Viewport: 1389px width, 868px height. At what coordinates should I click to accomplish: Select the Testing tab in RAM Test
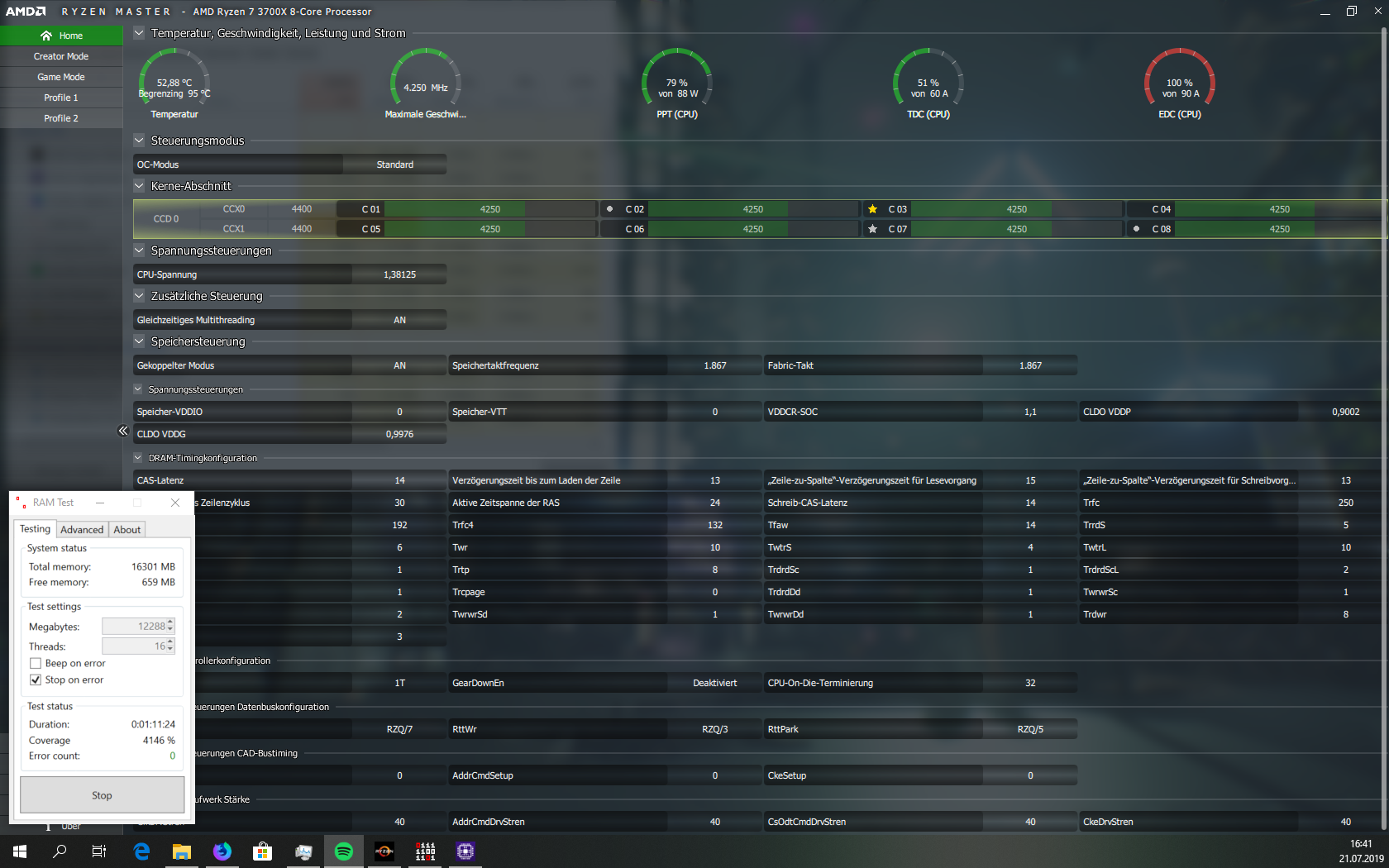pyautogui.click(x=36, y=529)
